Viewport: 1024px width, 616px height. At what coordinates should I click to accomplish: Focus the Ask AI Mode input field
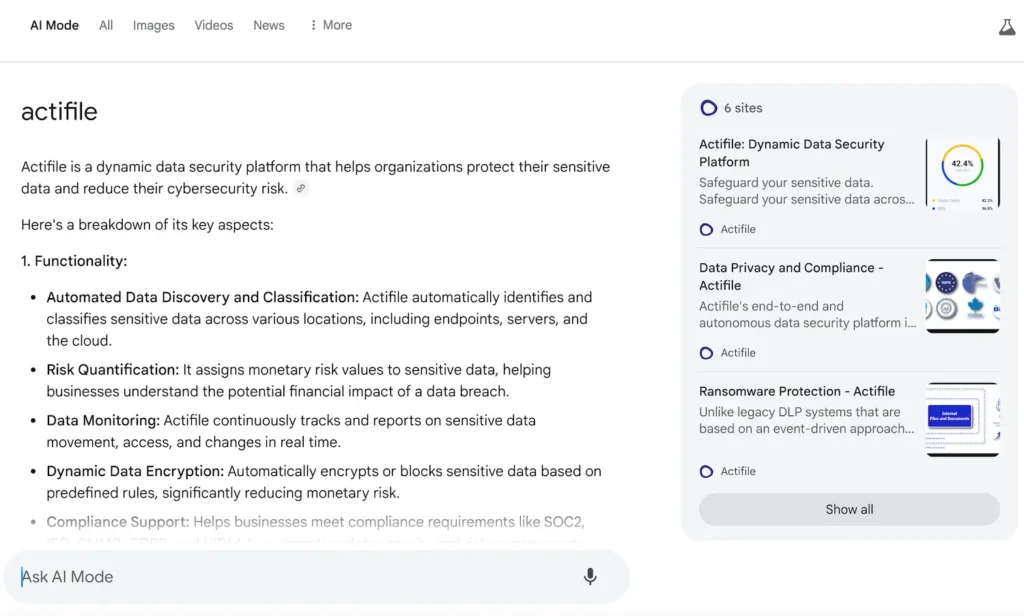(316, 576)
